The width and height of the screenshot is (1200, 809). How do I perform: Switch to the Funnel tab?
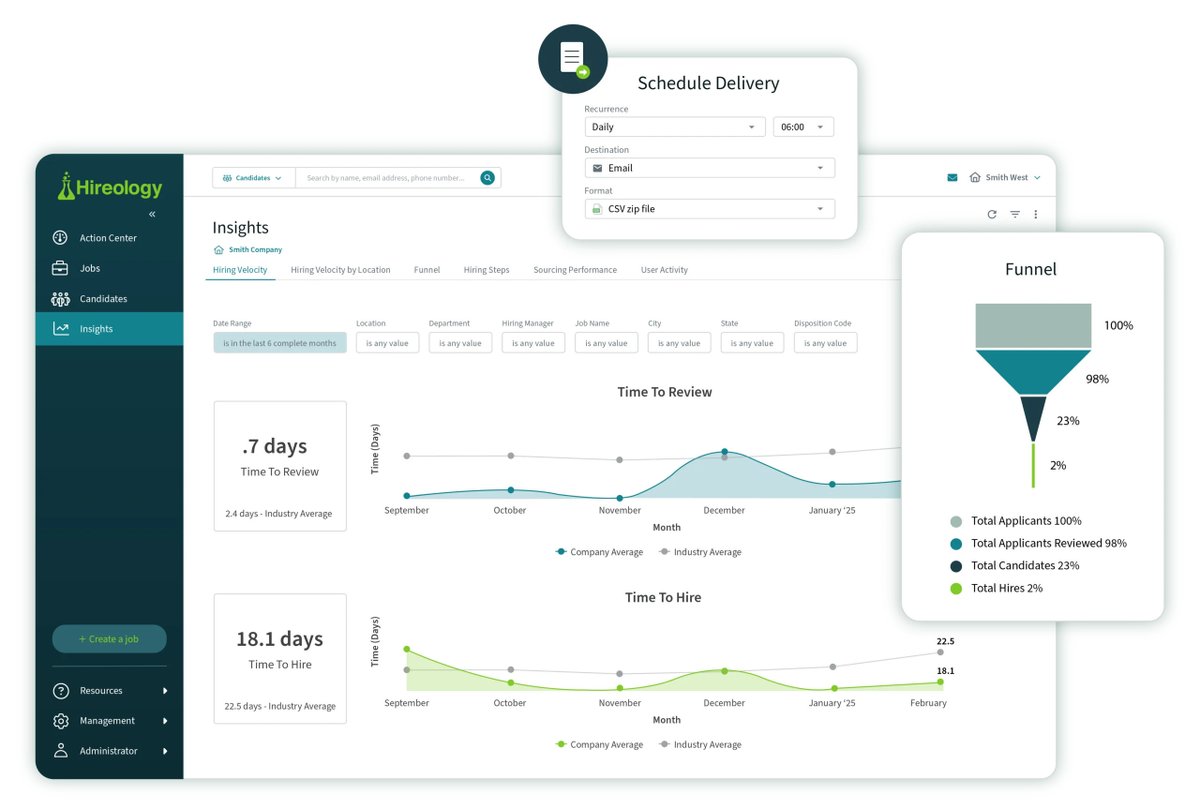pyautogui.click(x=427, y=269)
